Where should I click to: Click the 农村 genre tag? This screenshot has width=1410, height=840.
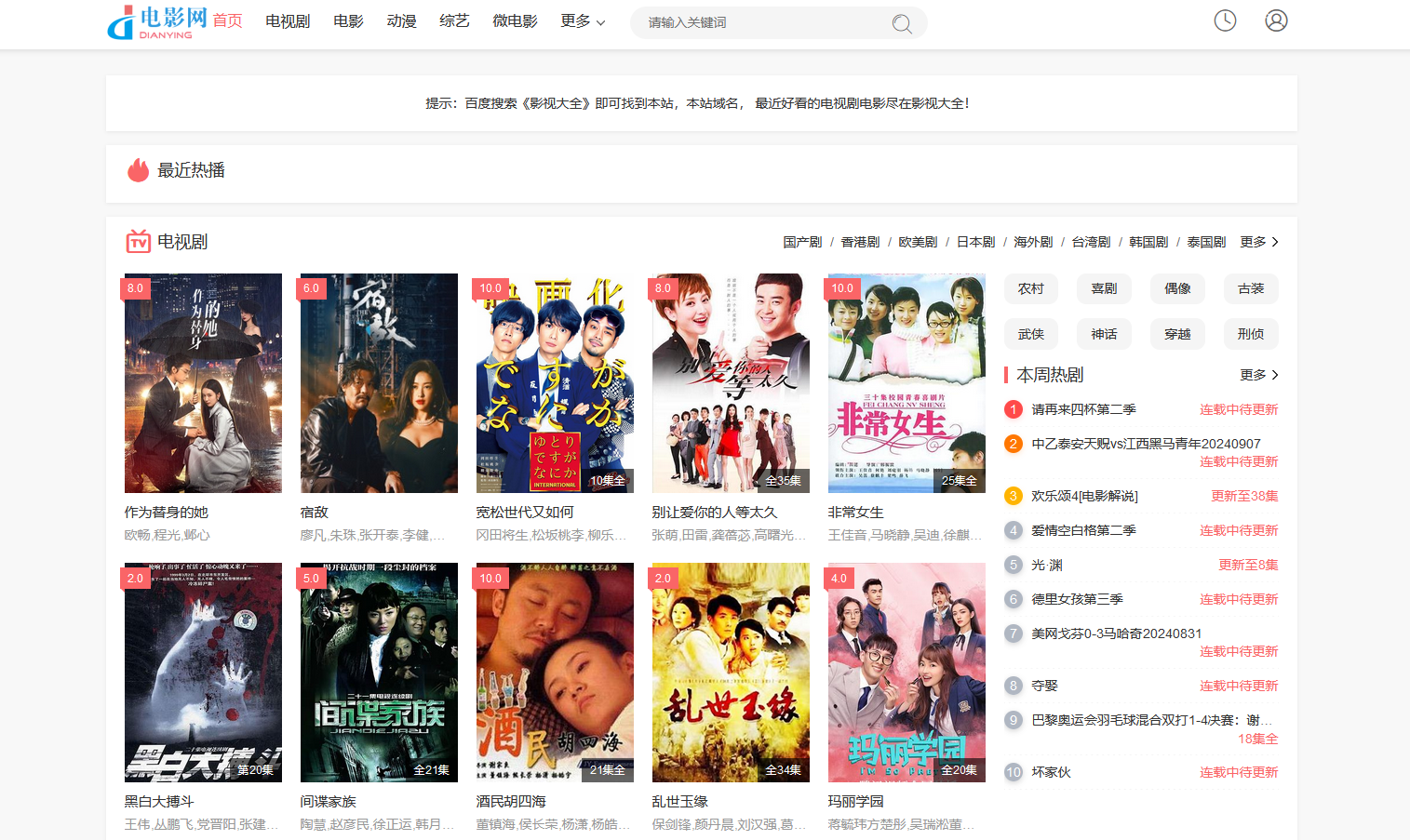click(x=1031, y=288)
